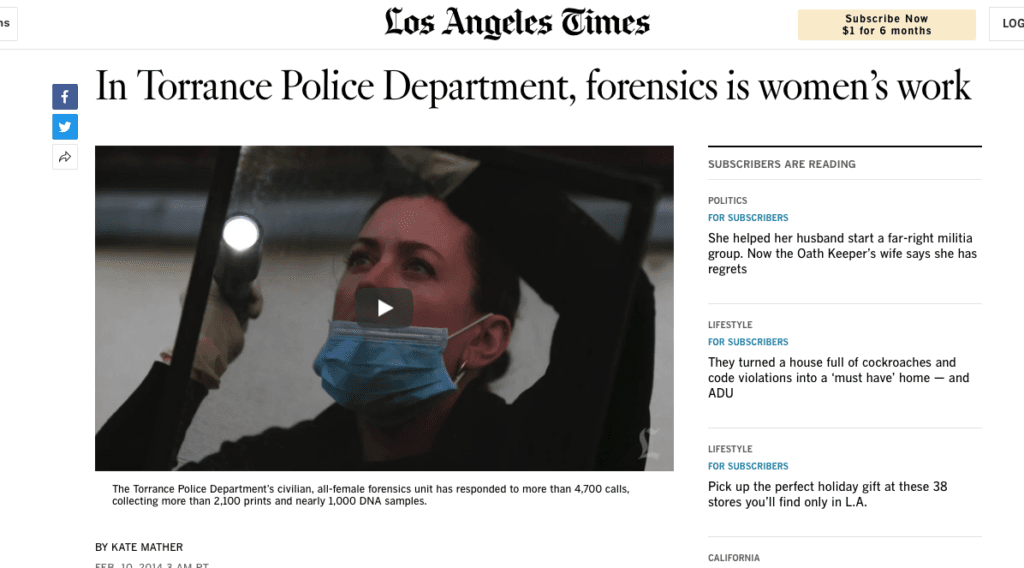Select the second LIFESTYLE category label
This screenshot has height=568, width=1024.
(730, 449)
